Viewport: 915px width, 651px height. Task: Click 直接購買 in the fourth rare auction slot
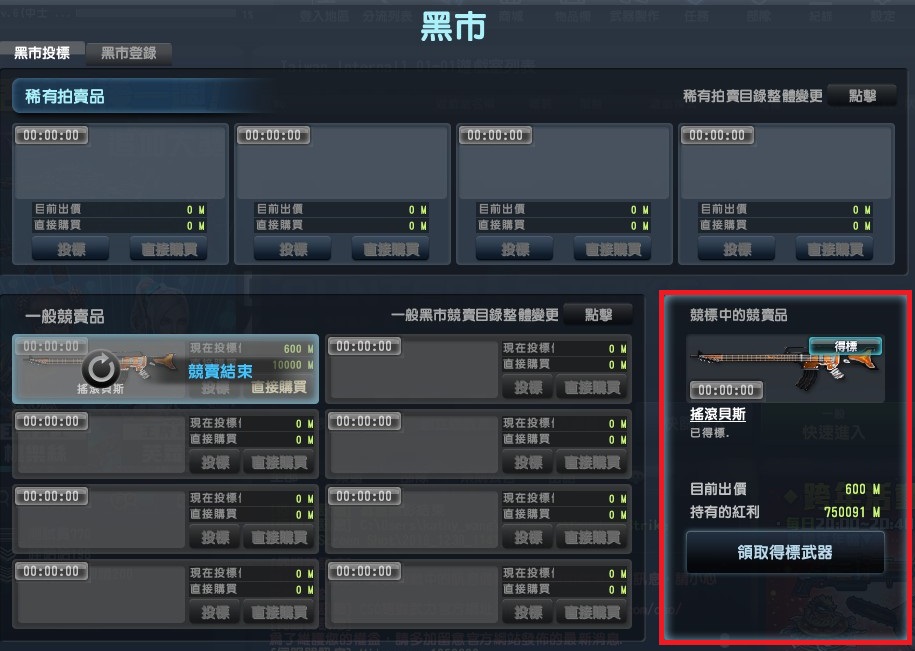(834, 250)
